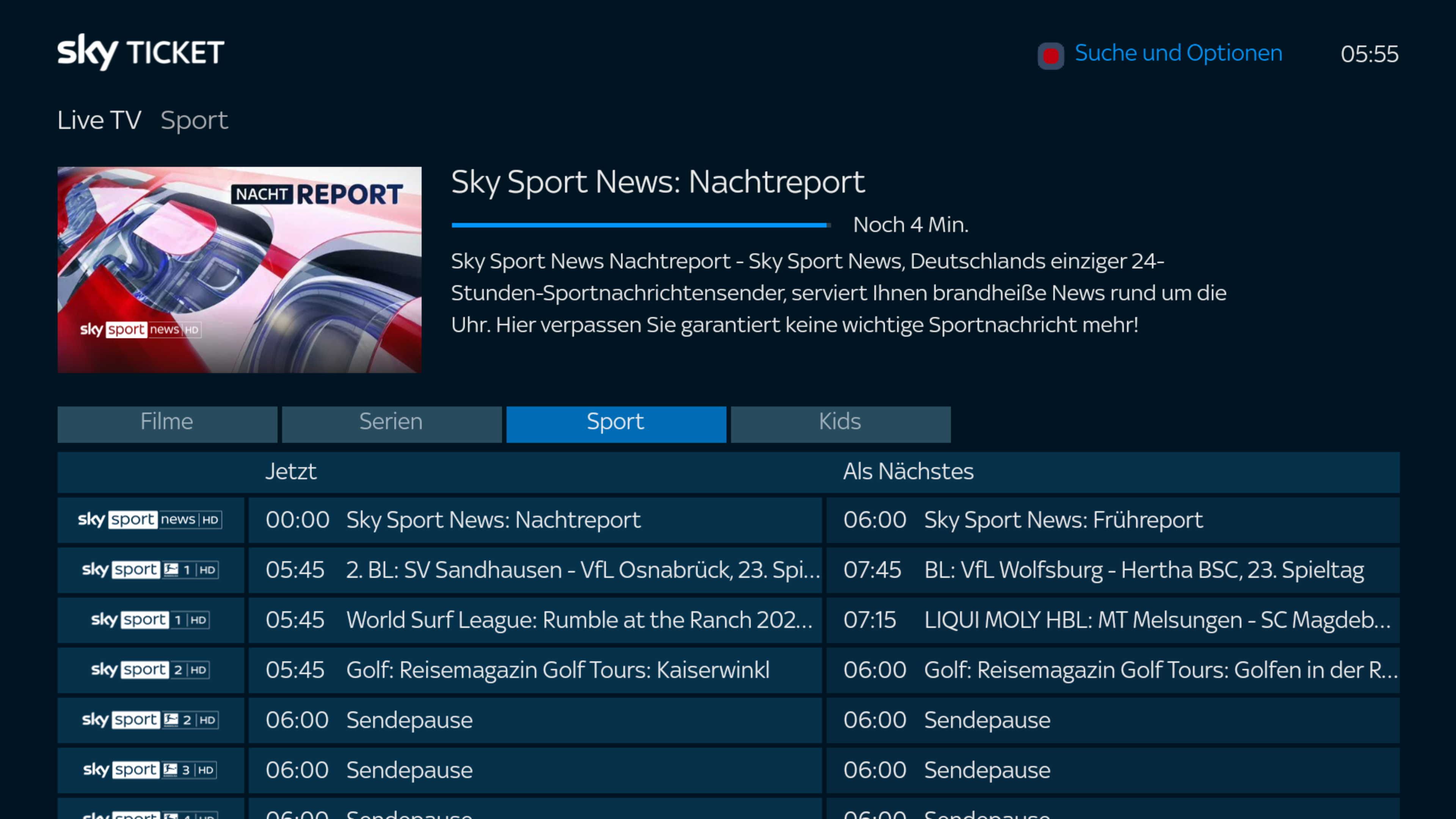This screenshot has height=819, width=1456.
Task: Select the Sport category tab
Action: point(616,424)
